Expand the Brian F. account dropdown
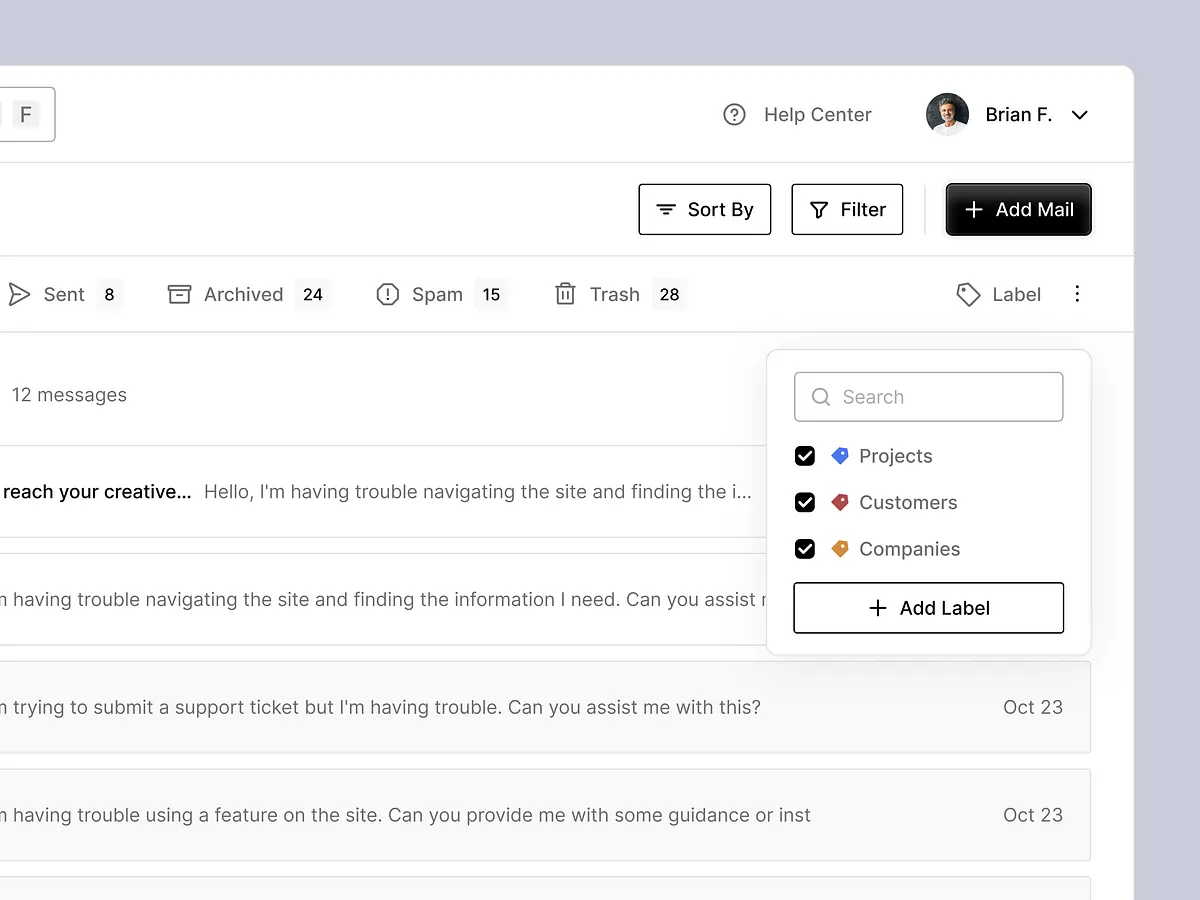This screenshot has height=900, width=1200. (x=1080, y=115)
